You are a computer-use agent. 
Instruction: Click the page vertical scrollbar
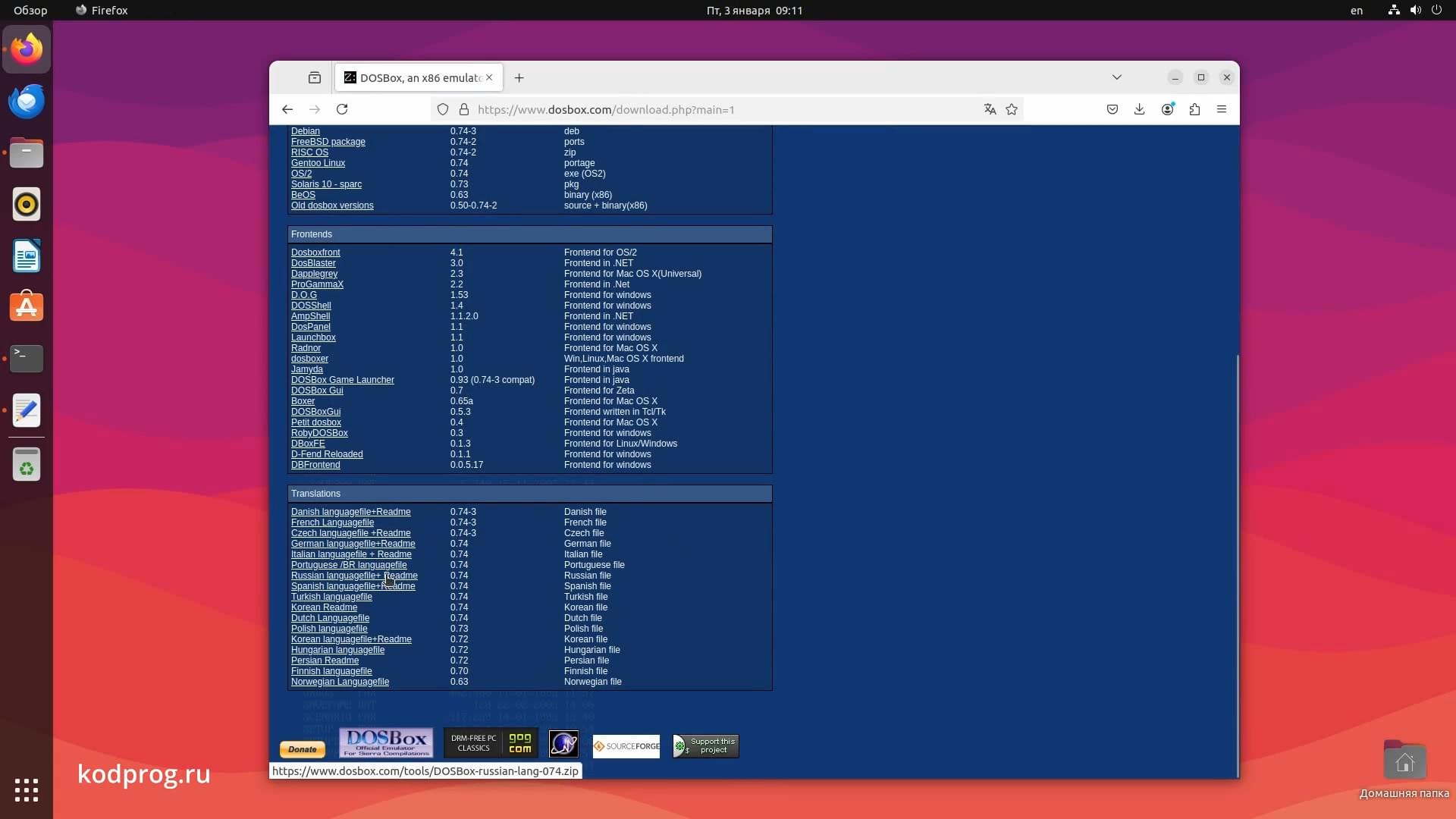pyautogui.click(x=1238, y=565)
